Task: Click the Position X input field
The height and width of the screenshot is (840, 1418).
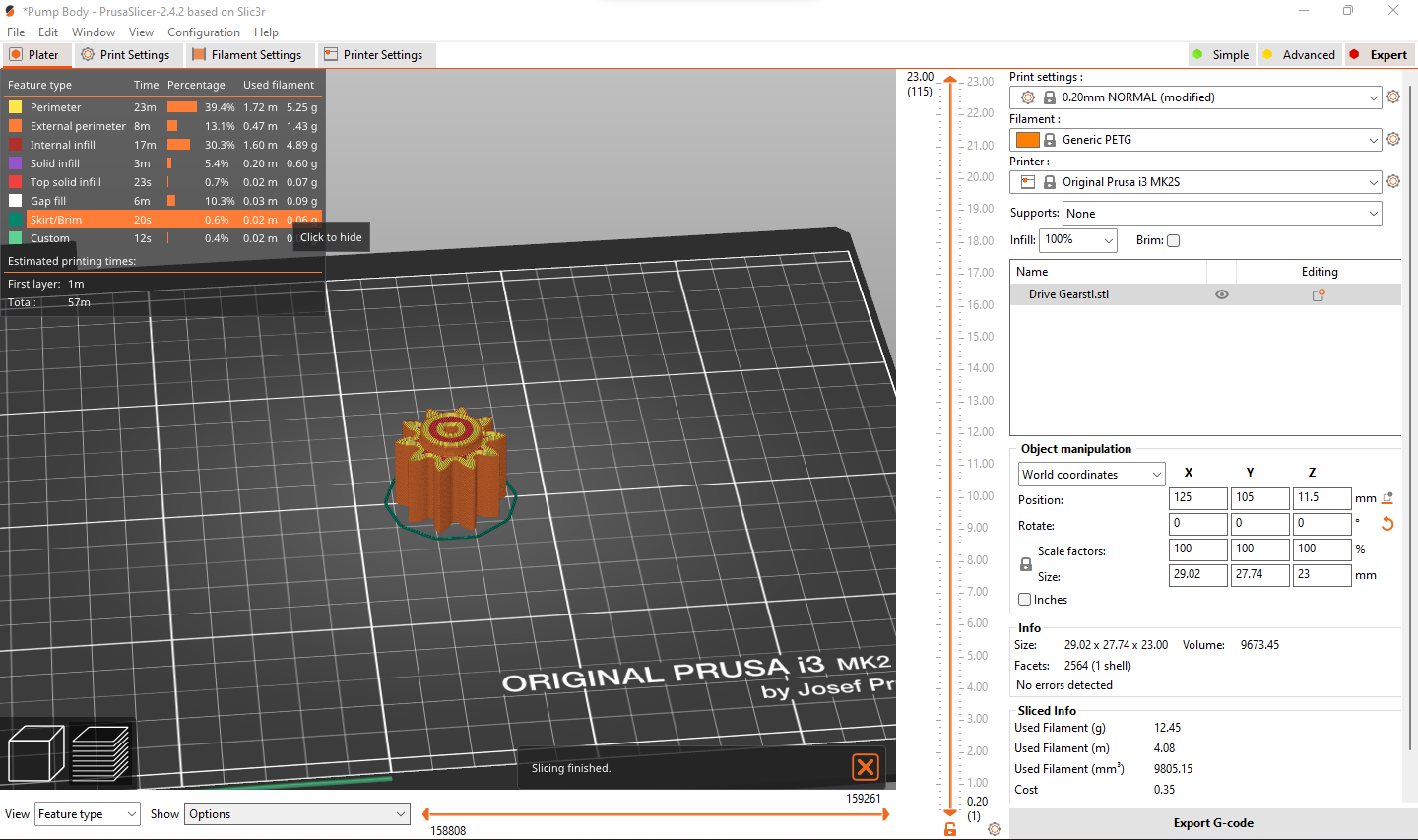Action: tap(1198, 498)
